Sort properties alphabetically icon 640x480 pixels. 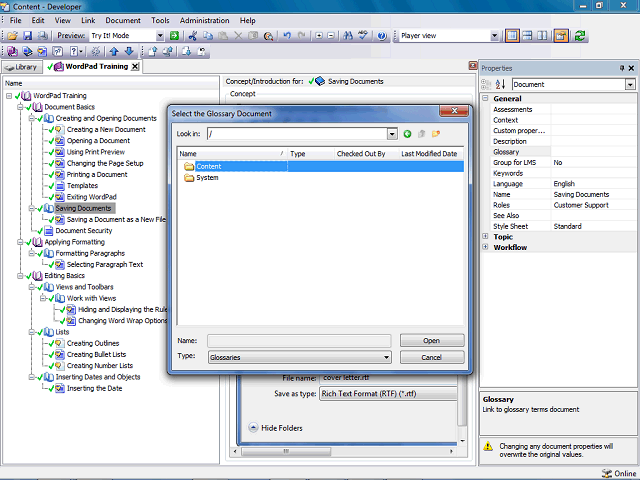click(x=500, y=84)
